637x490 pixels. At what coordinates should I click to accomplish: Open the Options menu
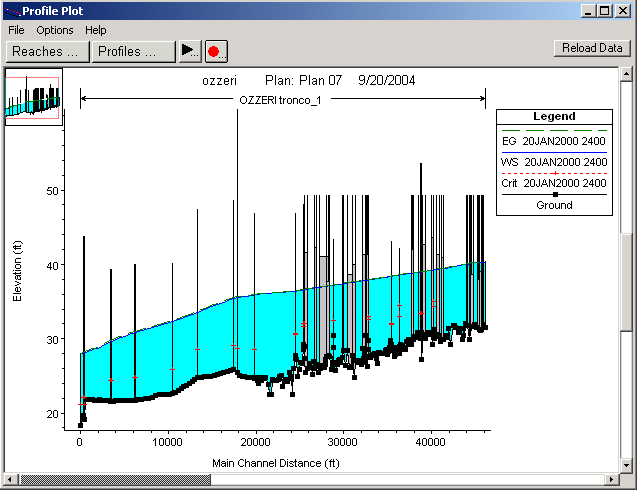pos(55,30)
